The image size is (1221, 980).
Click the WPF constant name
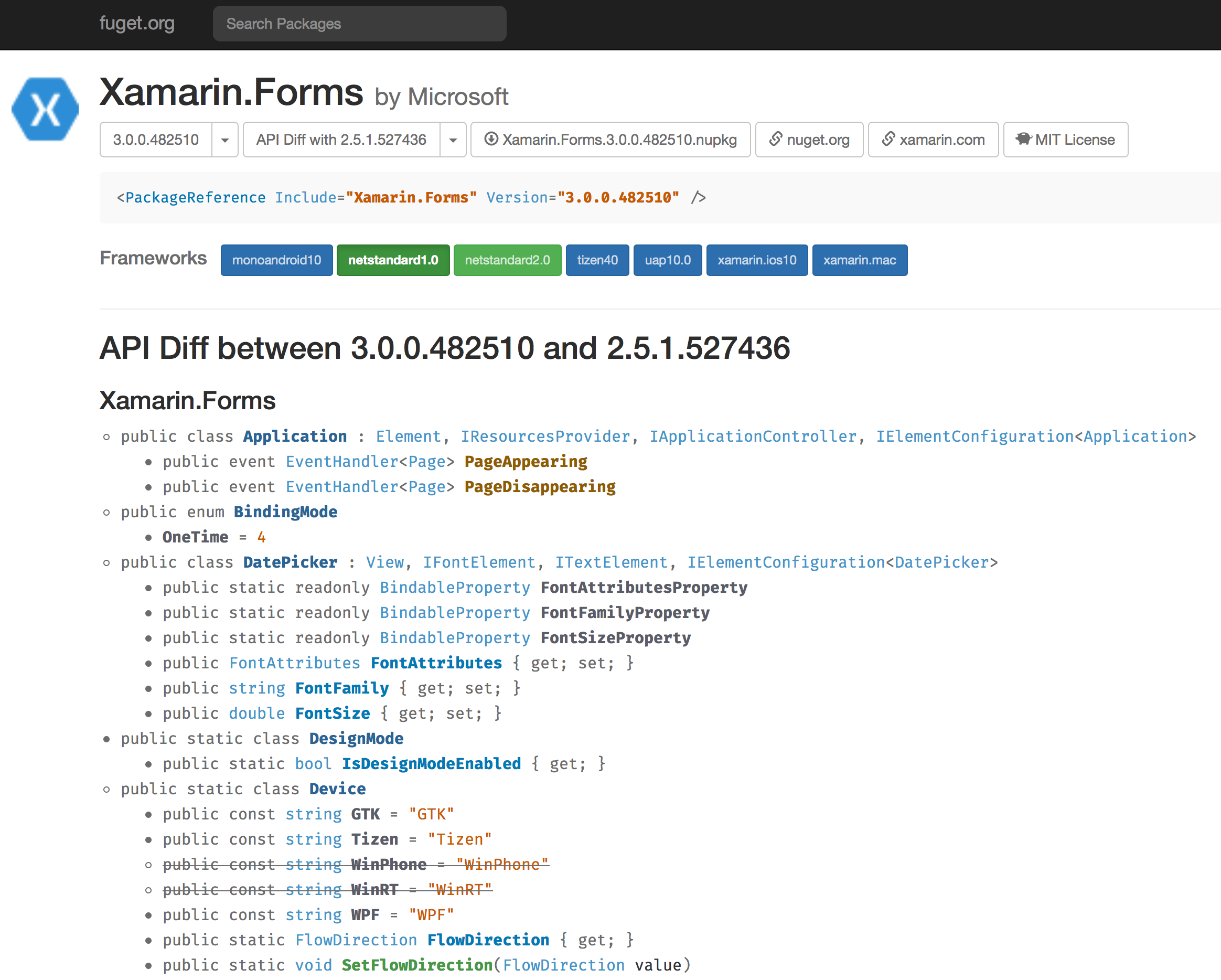tap(365, 915)
